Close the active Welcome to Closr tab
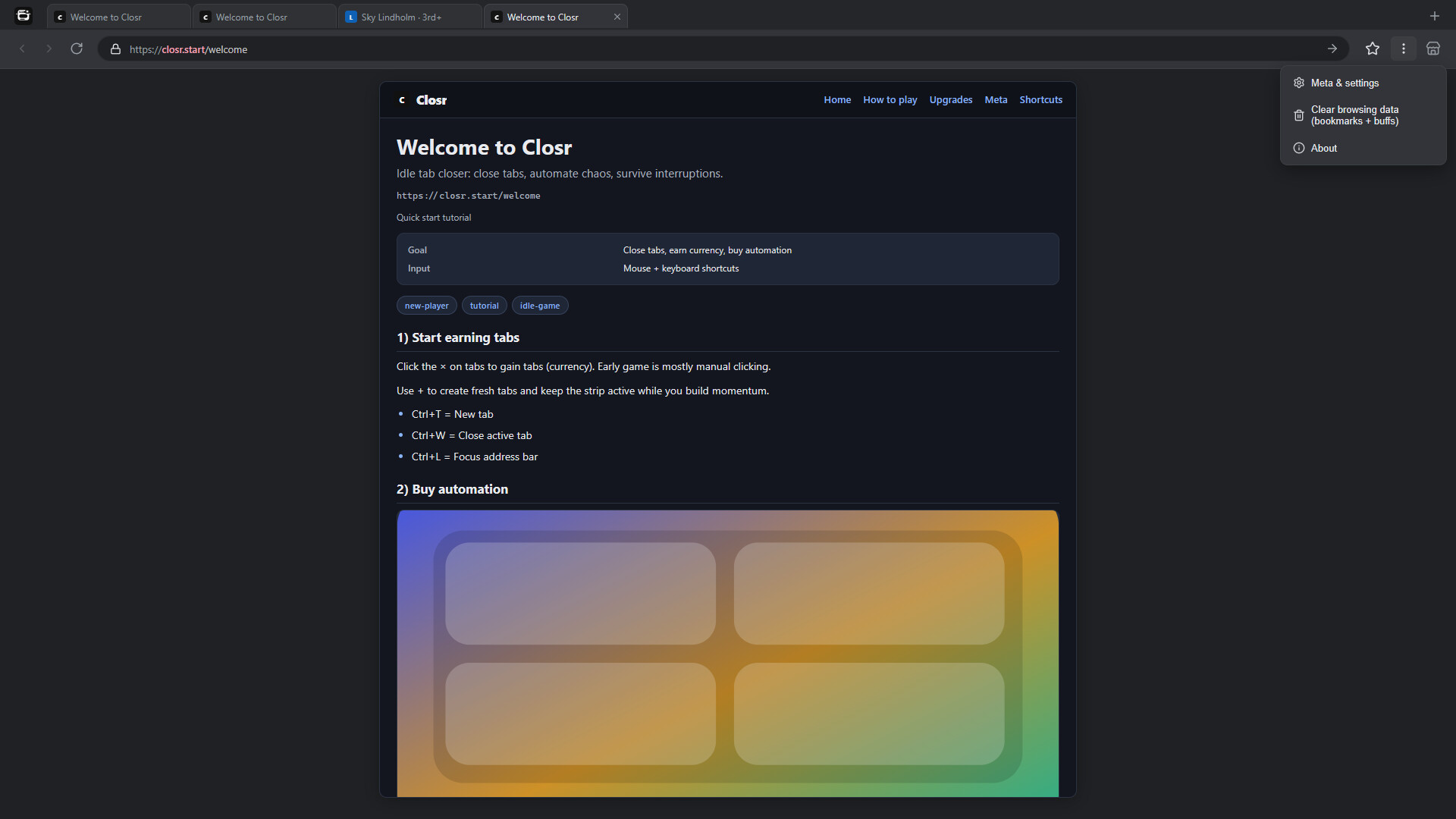 pos(617,17)
